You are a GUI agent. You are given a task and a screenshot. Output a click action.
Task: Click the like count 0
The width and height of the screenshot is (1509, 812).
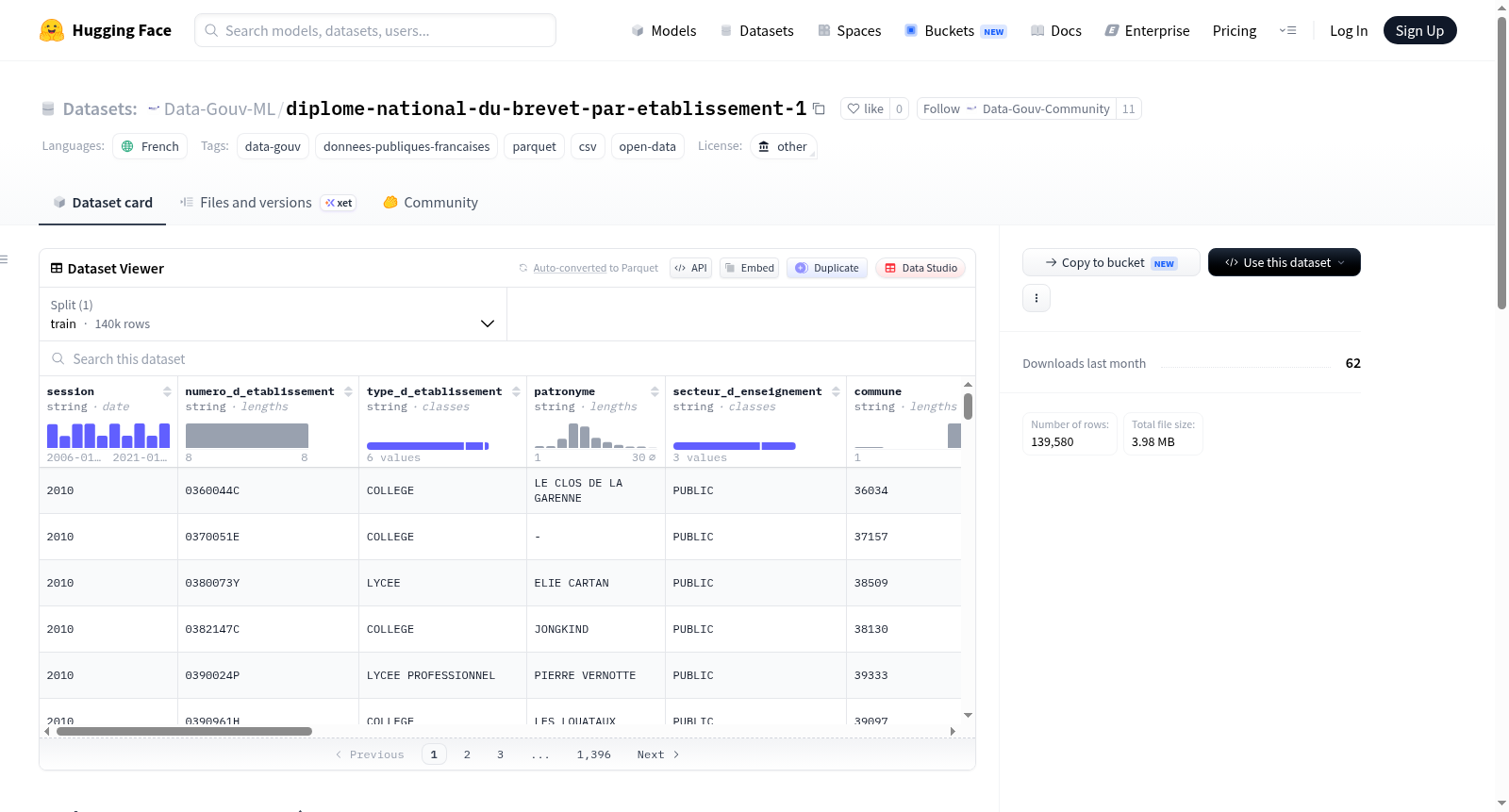tap(899, 108)
